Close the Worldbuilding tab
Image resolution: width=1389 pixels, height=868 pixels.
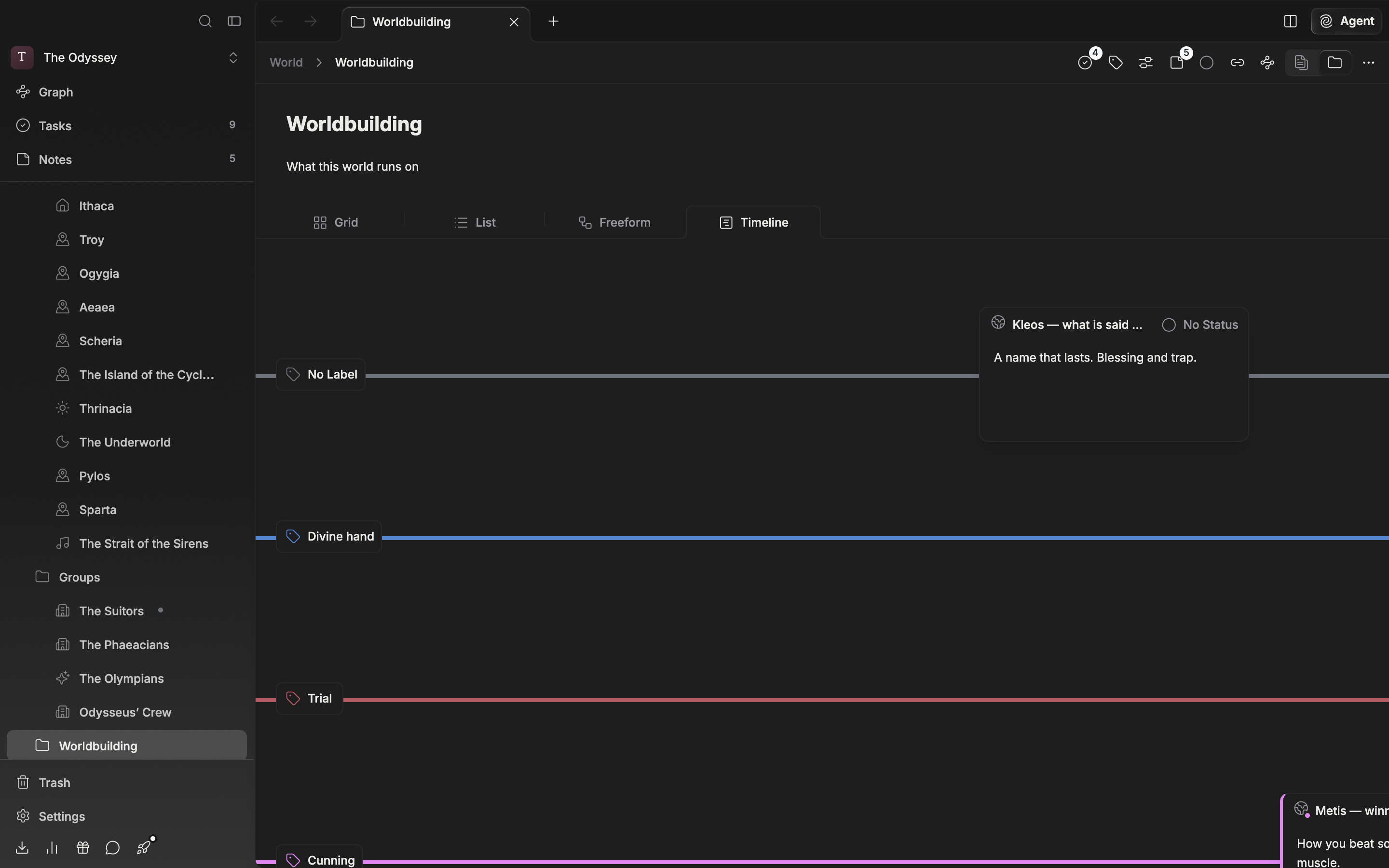pos(514,22)
